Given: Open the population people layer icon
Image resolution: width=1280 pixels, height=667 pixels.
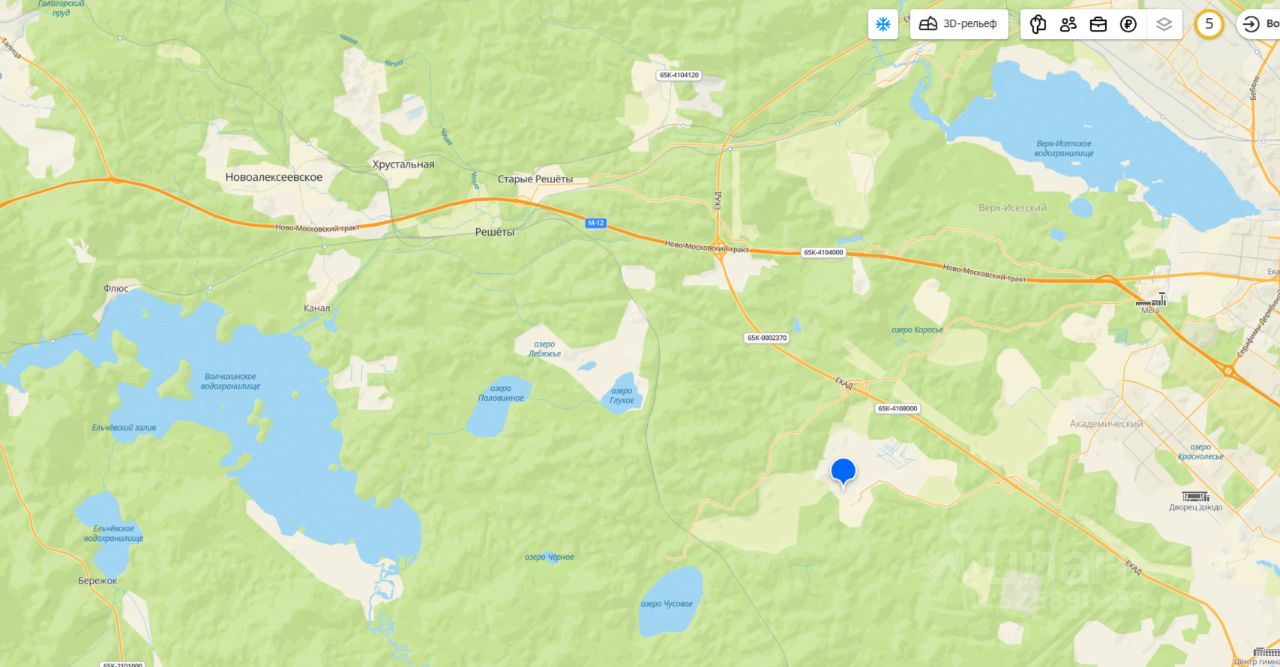Looking at the screenshot, I should (x=1068, y=24).
